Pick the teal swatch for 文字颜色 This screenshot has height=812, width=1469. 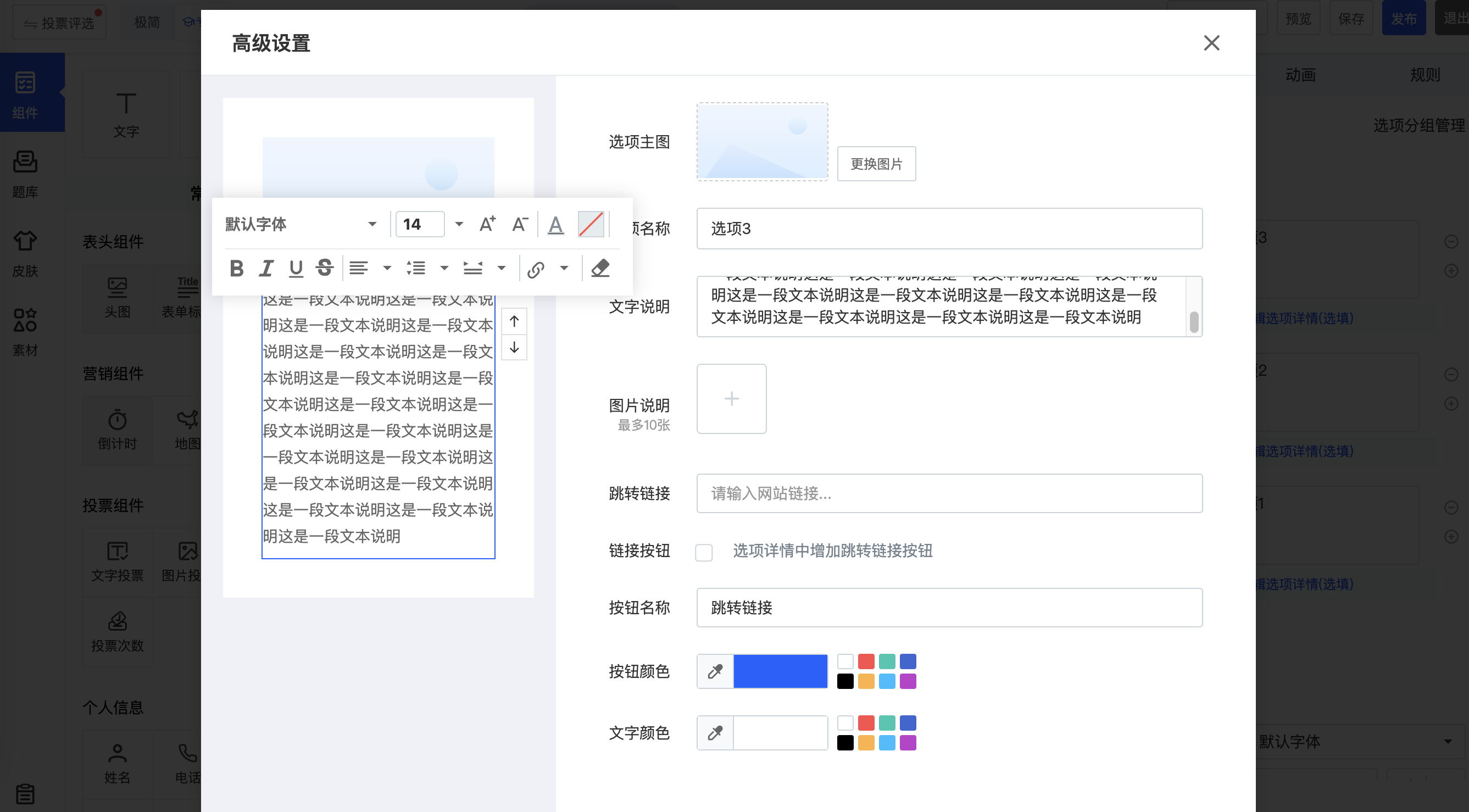tap(887, 723)
